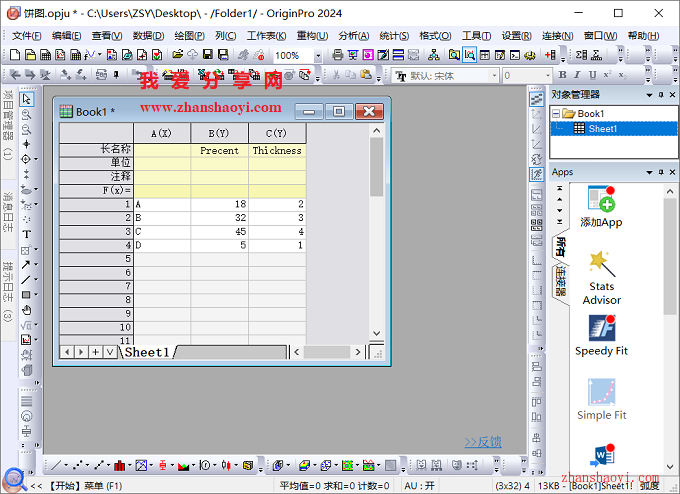Launch the Simple Fit app

[x=601, y=399]
